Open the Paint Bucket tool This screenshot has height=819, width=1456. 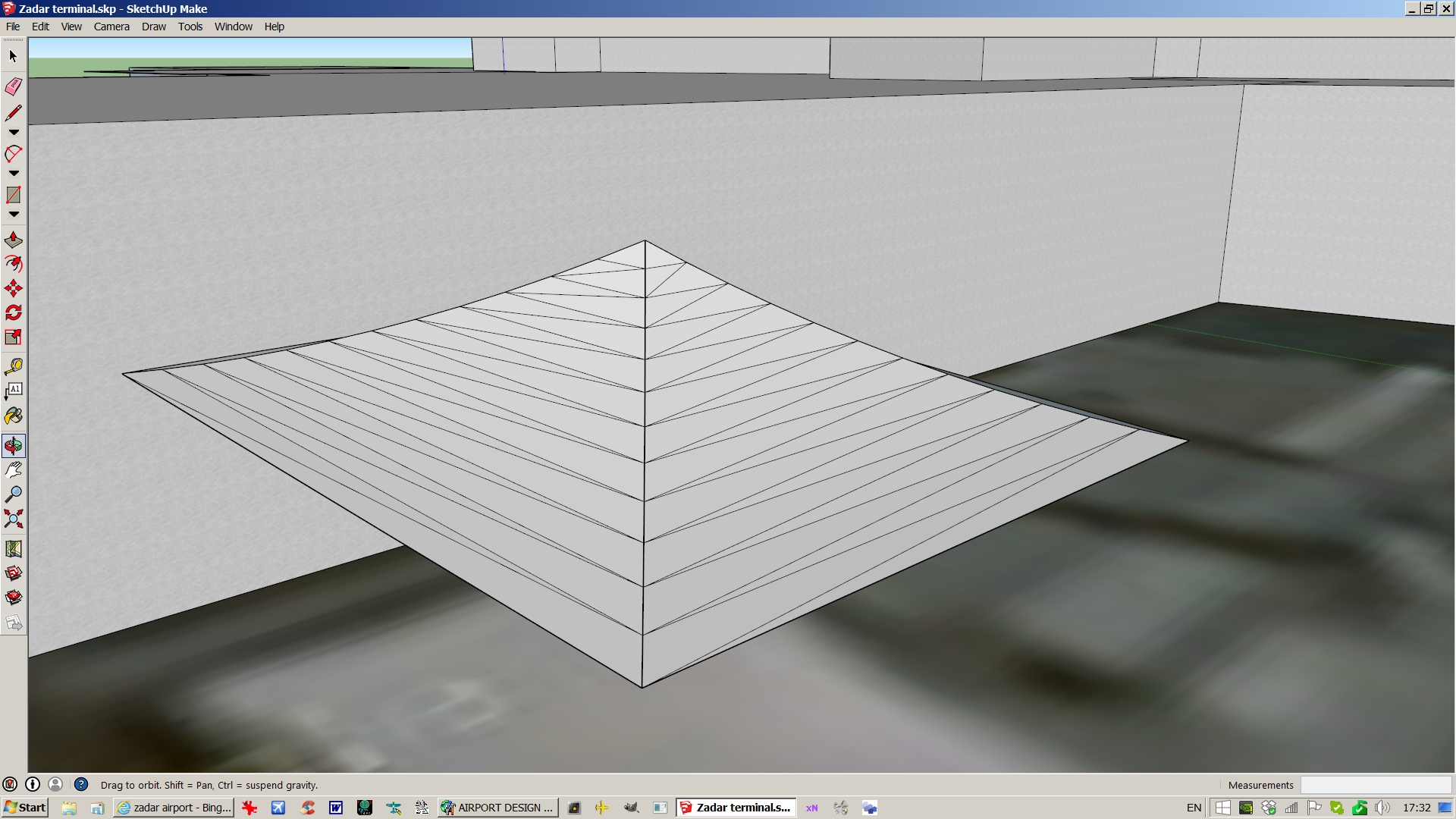[x=13, y=416]
